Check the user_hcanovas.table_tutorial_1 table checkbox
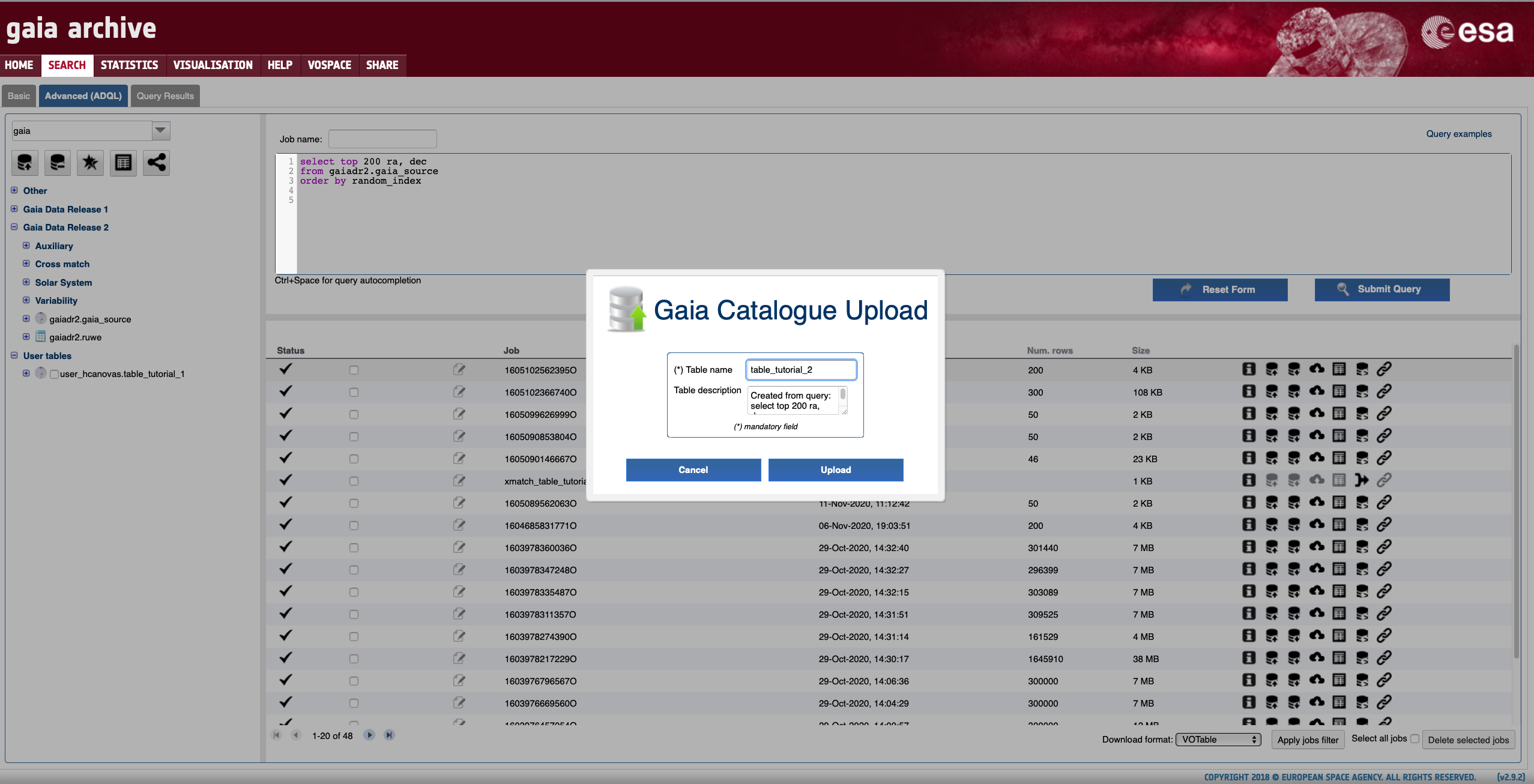This screenshot has width=1534, height=784. click(55, 374)
